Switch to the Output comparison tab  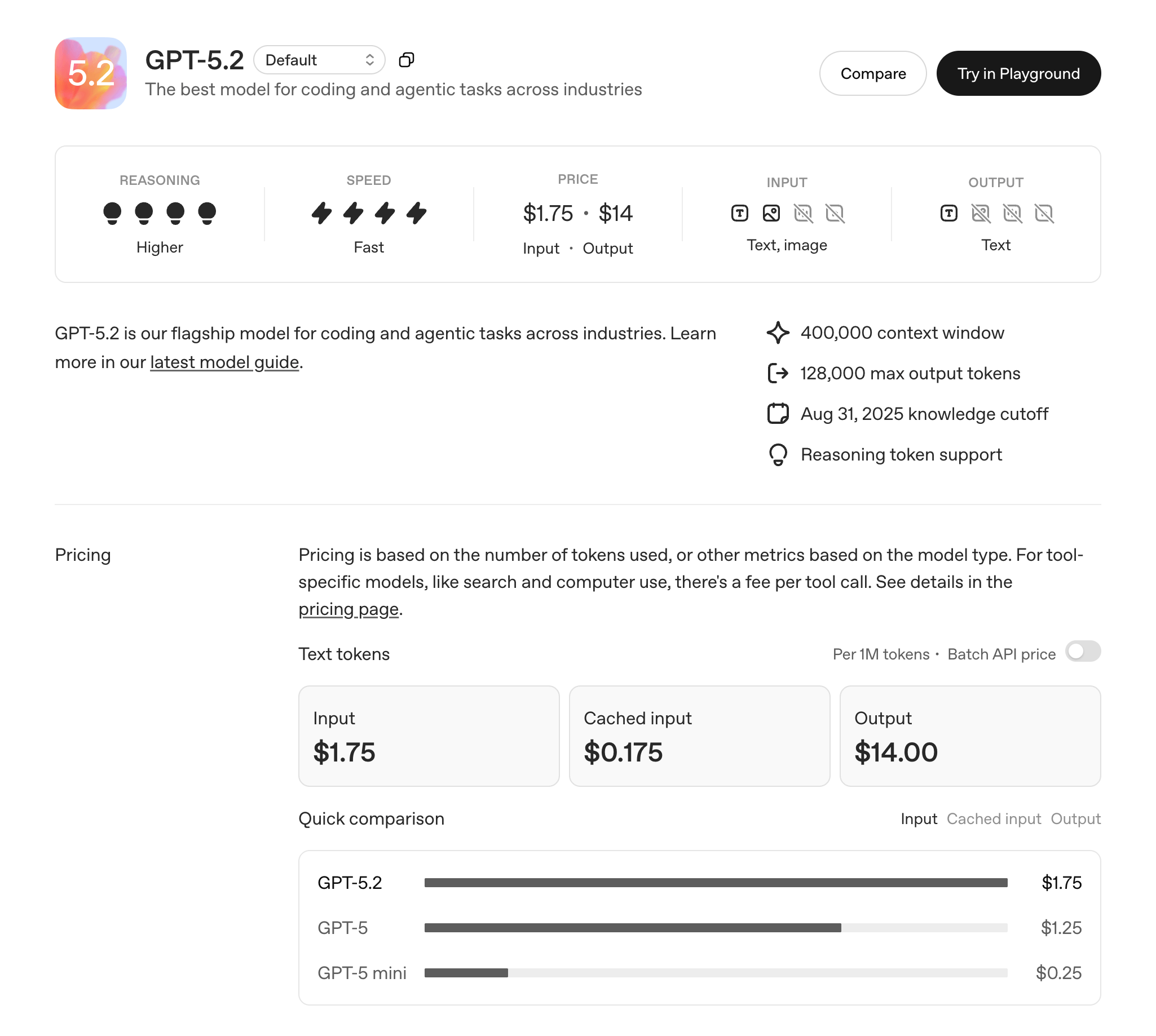1075,819
